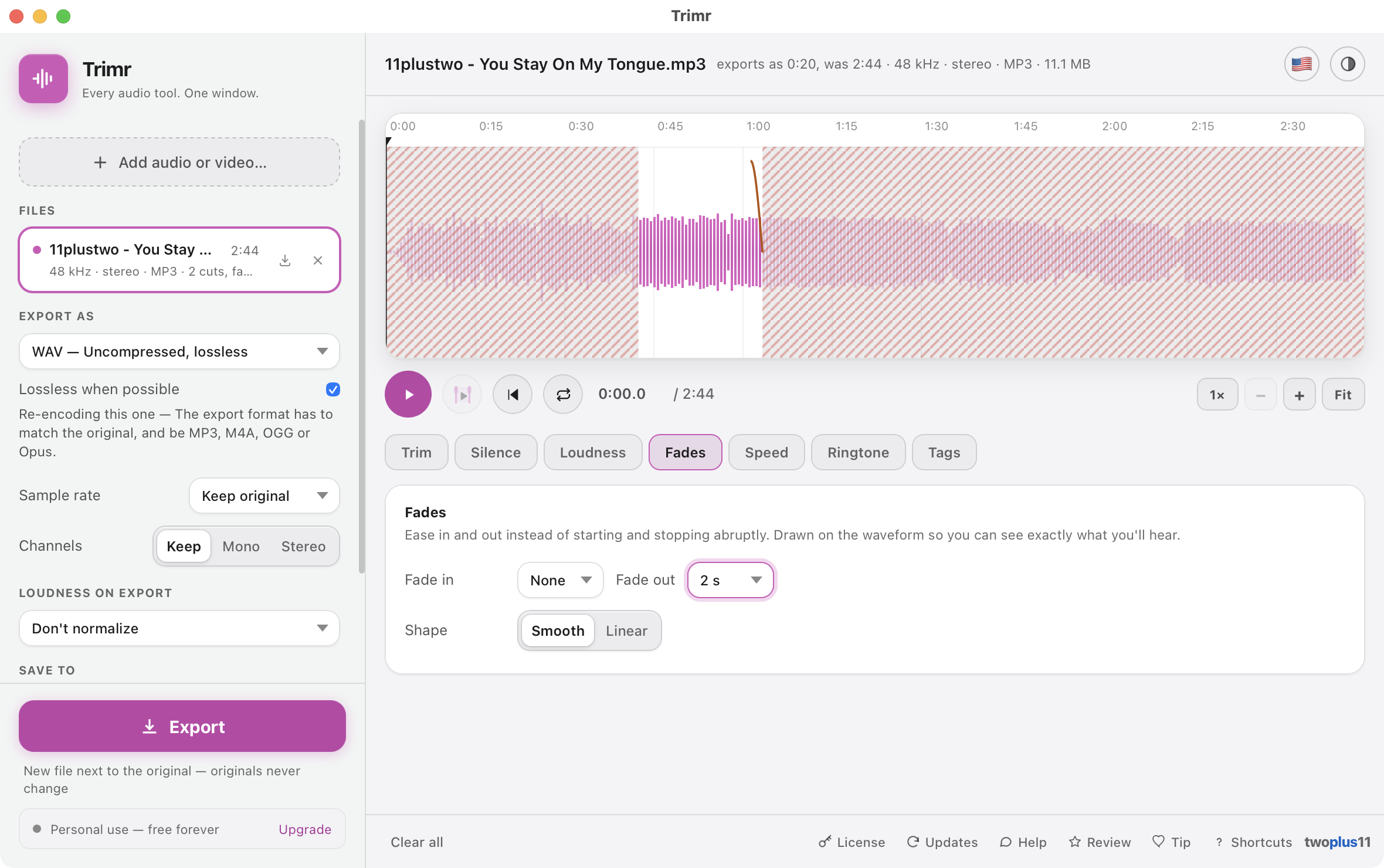Click the Export button
The height and width of the screenshot is (868, 1384).
(182, 726)
